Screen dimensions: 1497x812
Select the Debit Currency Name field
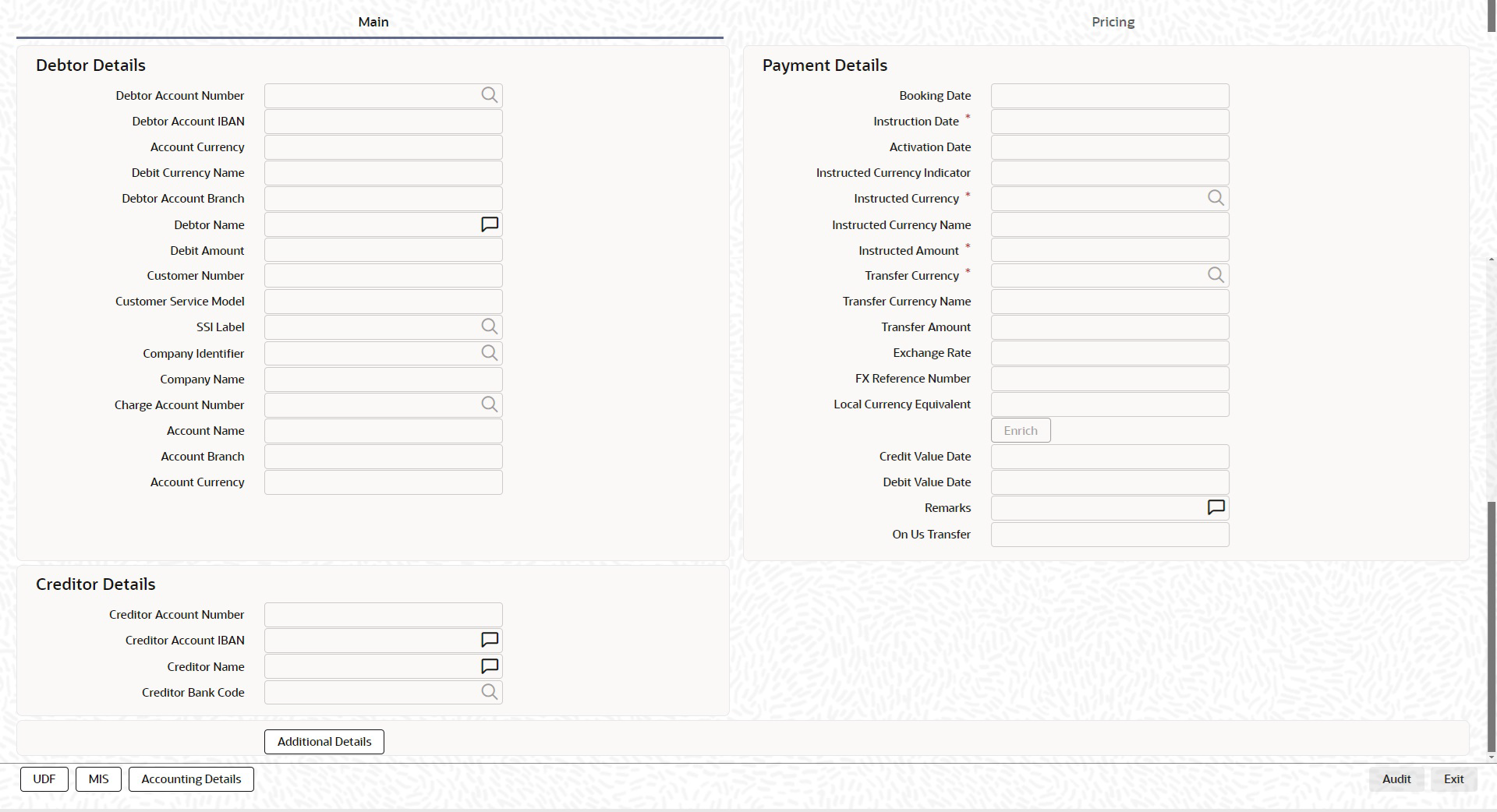tap(384, 173)
